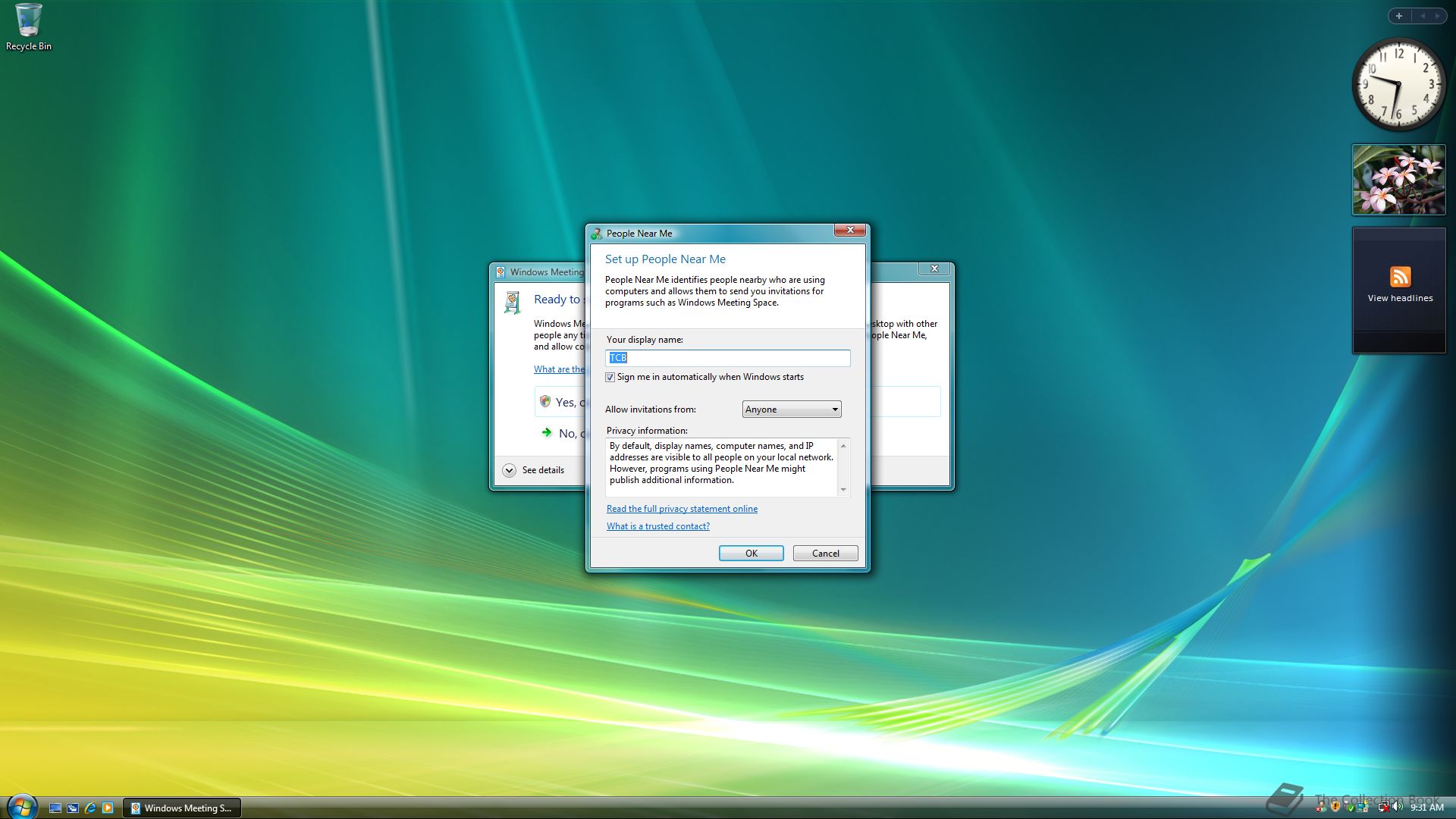
Task: Open the Windows Security Alerts shield icon
Action: (x=1335, y=807)
